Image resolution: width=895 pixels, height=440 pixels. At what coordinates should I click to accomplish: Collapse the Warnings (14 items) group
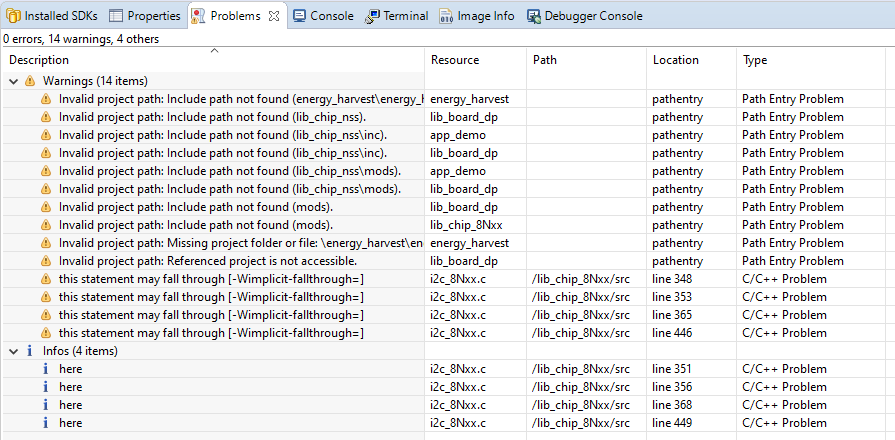pos(14,81)
